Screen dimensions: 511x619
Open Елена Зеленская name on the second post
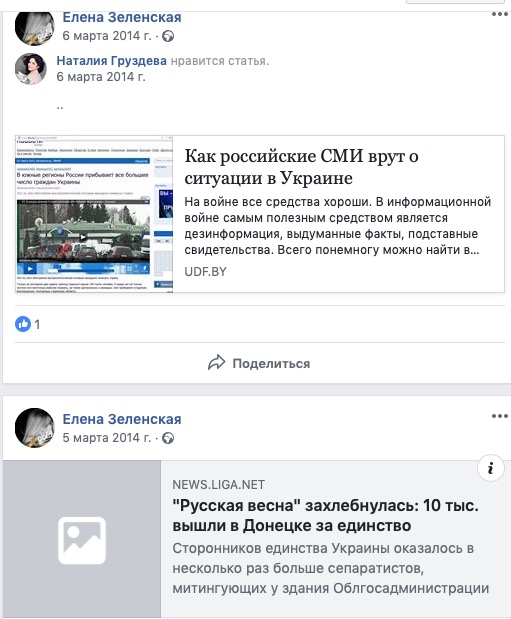coord(122,419)
